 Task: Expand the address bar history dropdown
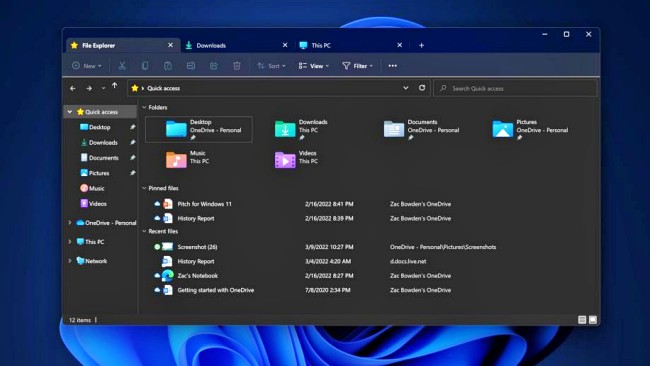click(x=405, y=88)
